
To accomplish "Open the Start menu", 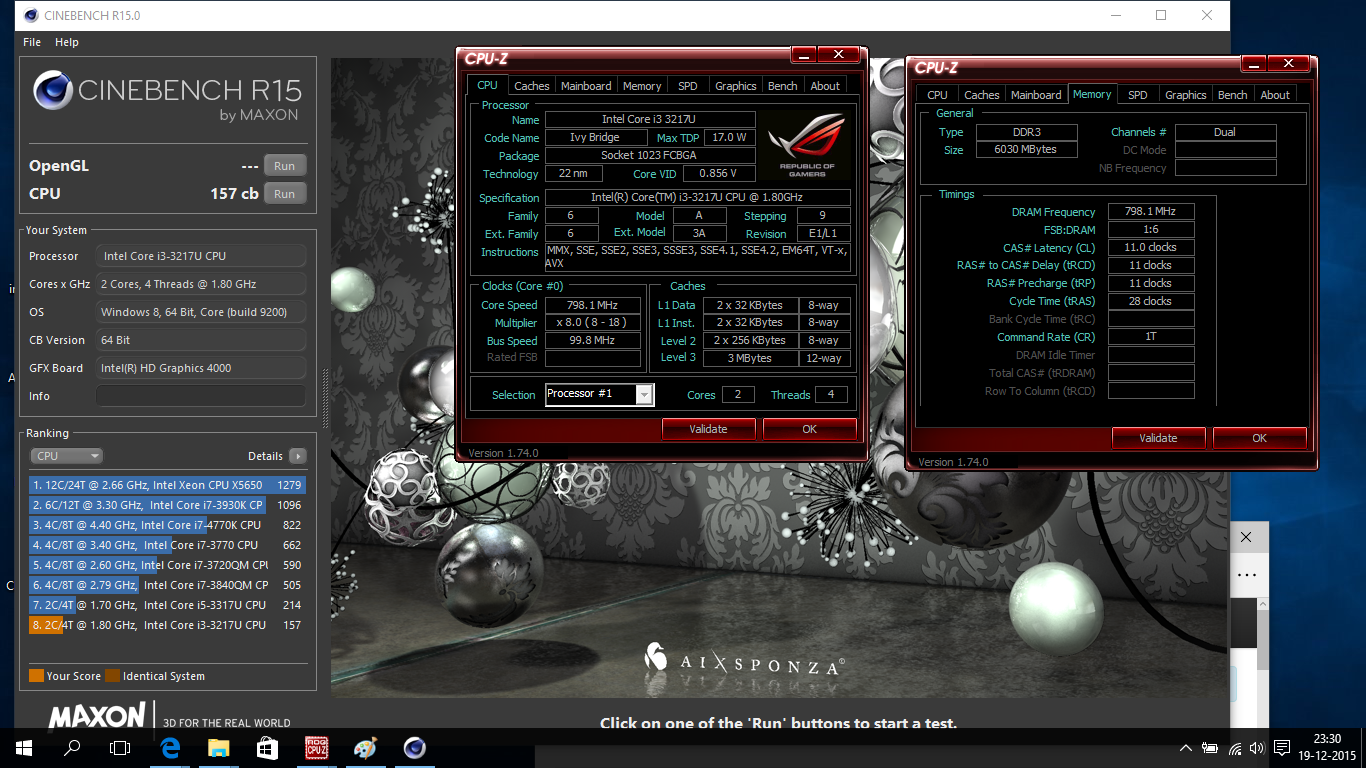I will tap(23, 748).
